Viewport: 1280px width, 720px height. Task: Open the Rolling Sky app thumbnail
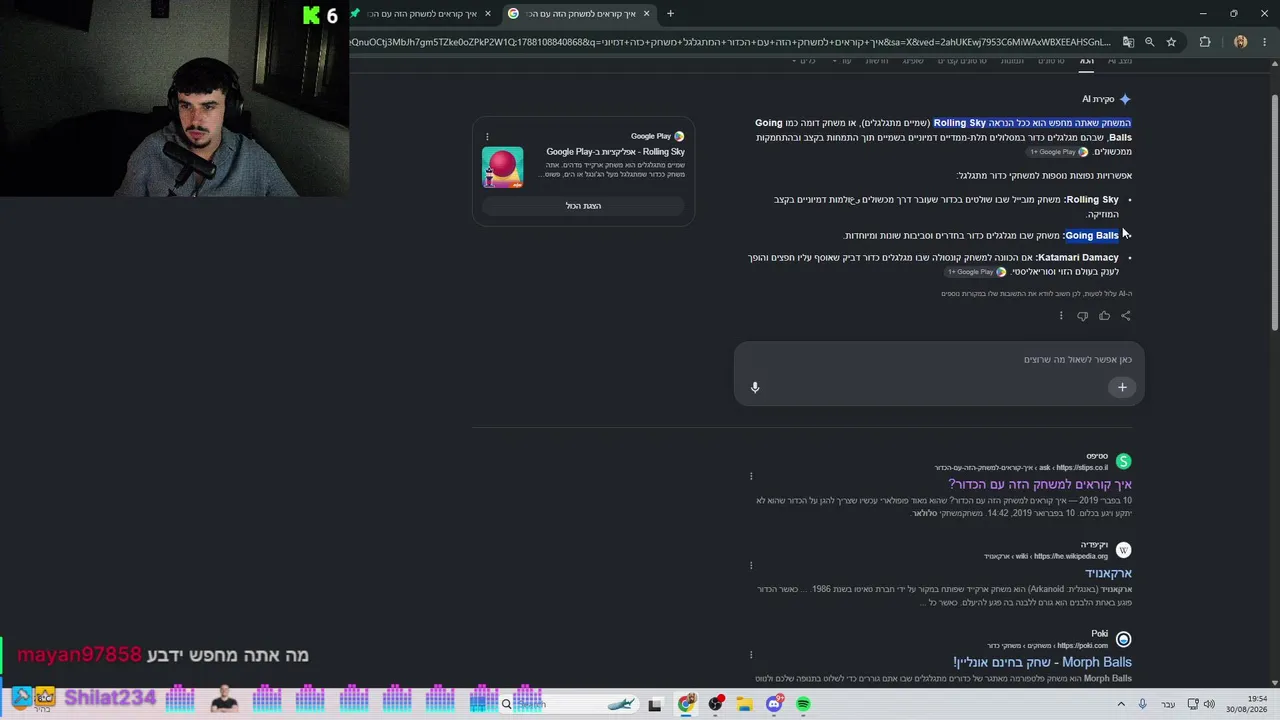pyautogui.click(x=502, y=167)
